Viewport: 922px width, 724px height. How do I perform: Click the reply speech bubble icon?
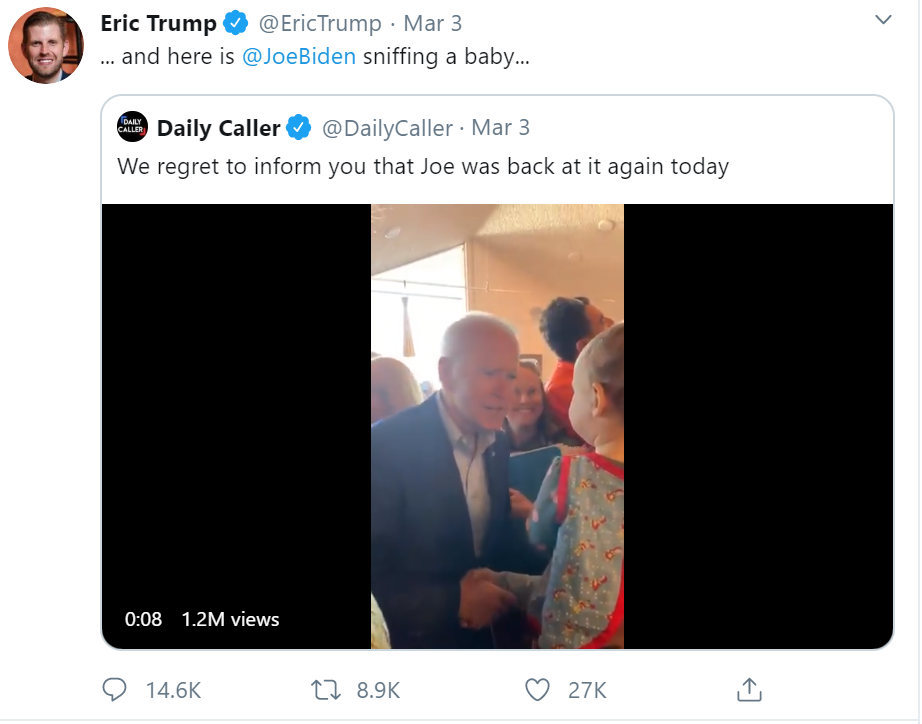click(115, 689)
